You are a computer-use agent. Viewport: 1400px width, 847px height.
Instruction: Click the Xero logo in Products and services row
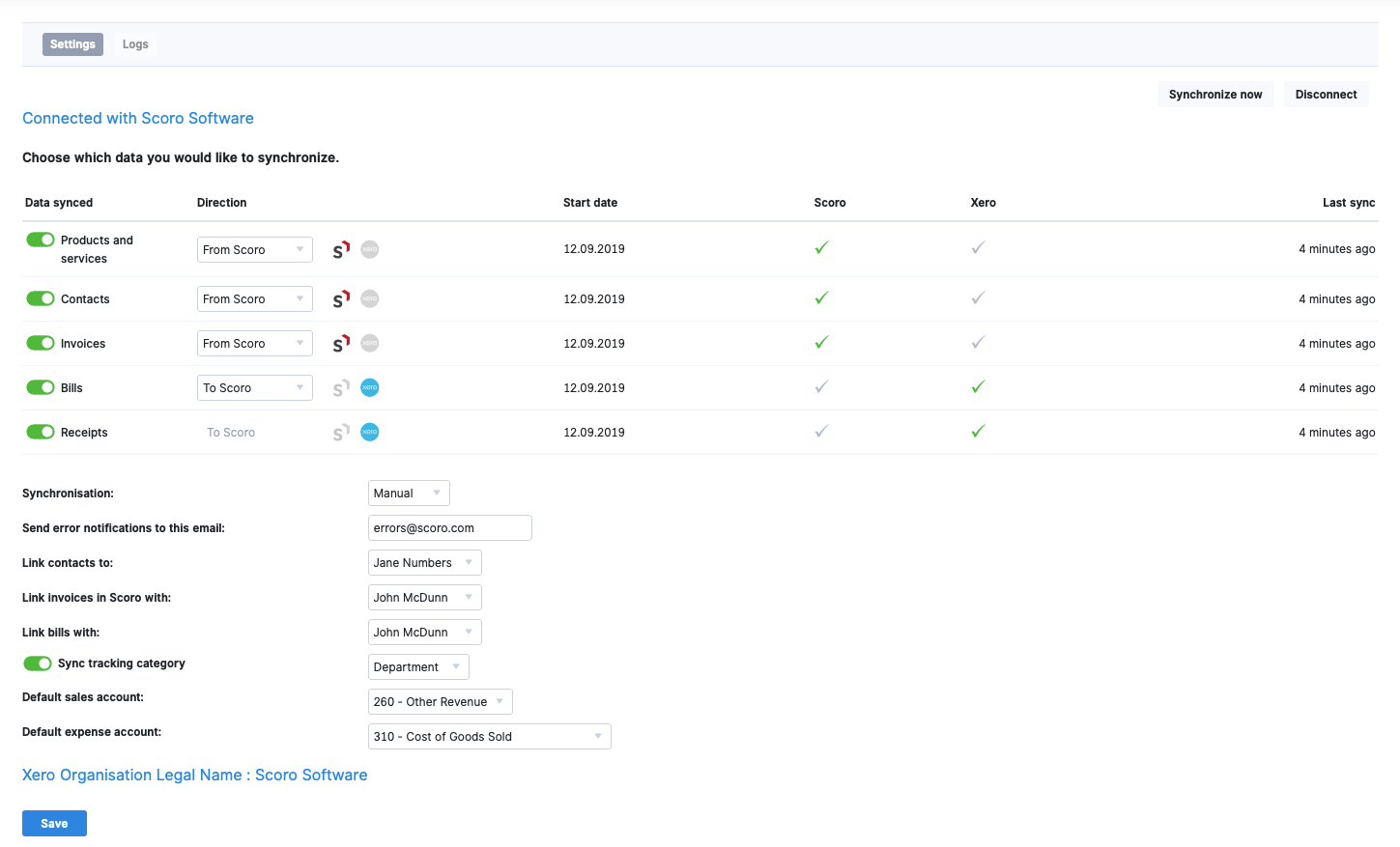click(370, 249)
